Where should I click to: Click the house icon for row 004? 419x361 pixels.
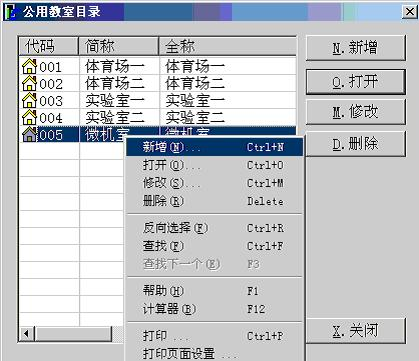pos(29,117)
